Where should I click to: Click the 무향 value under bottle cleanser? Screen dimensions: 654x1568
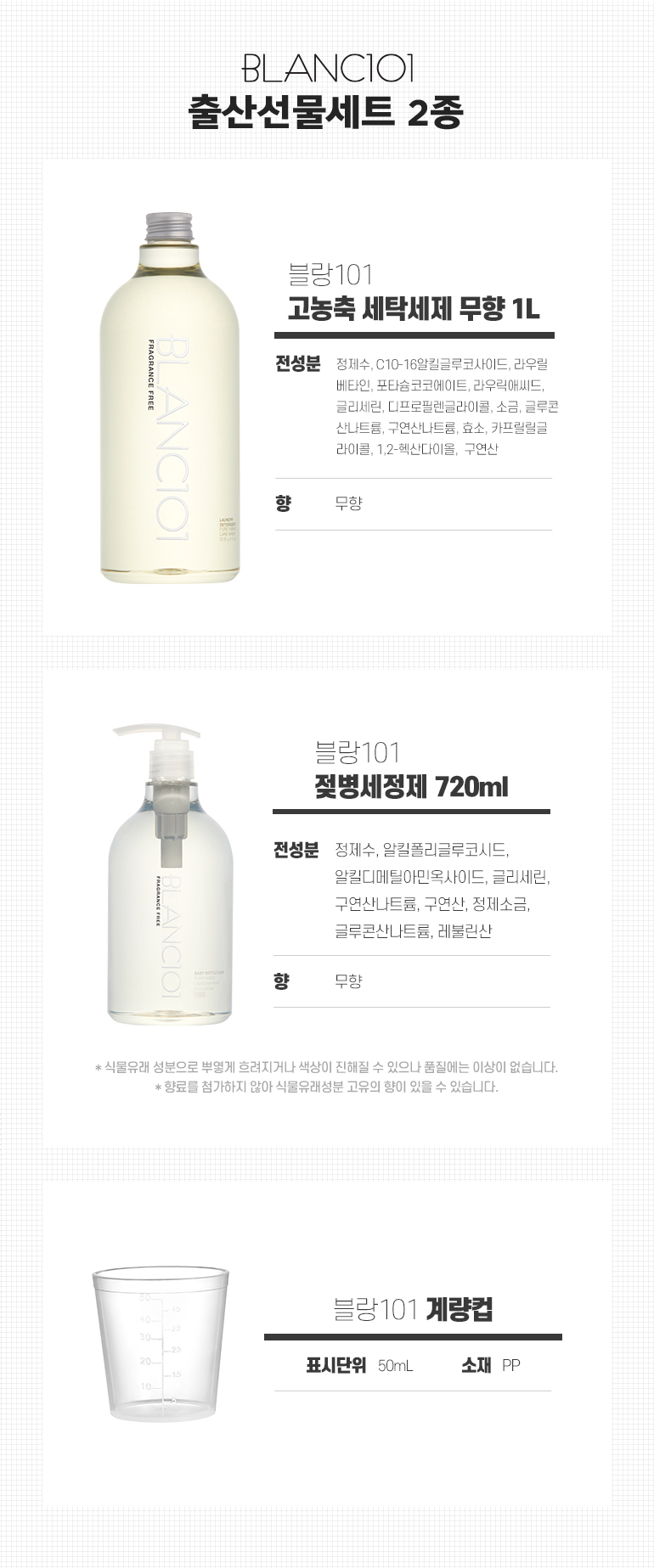tap(348, 981)
